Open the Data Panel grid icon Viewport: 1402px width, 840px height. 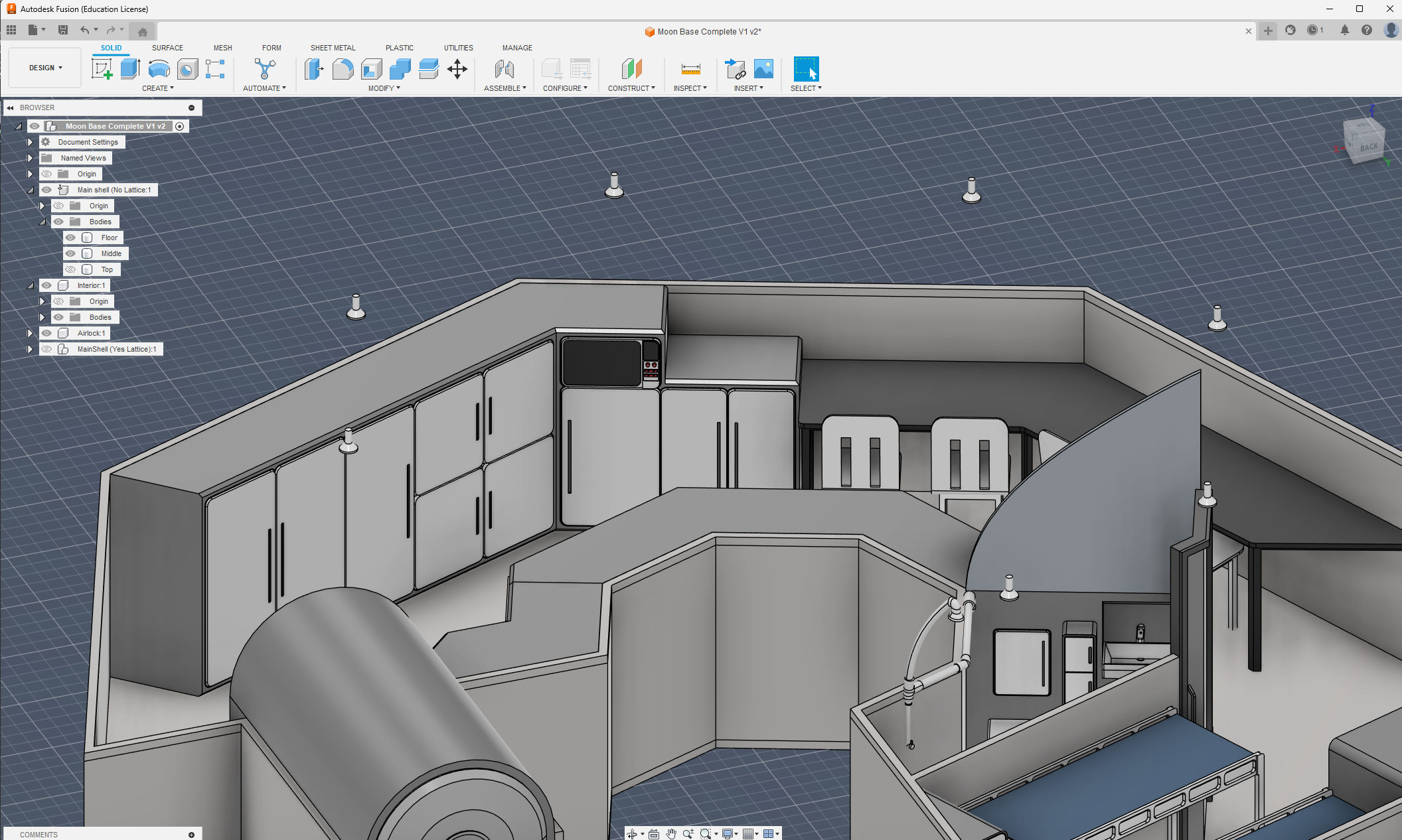point(11,30)
